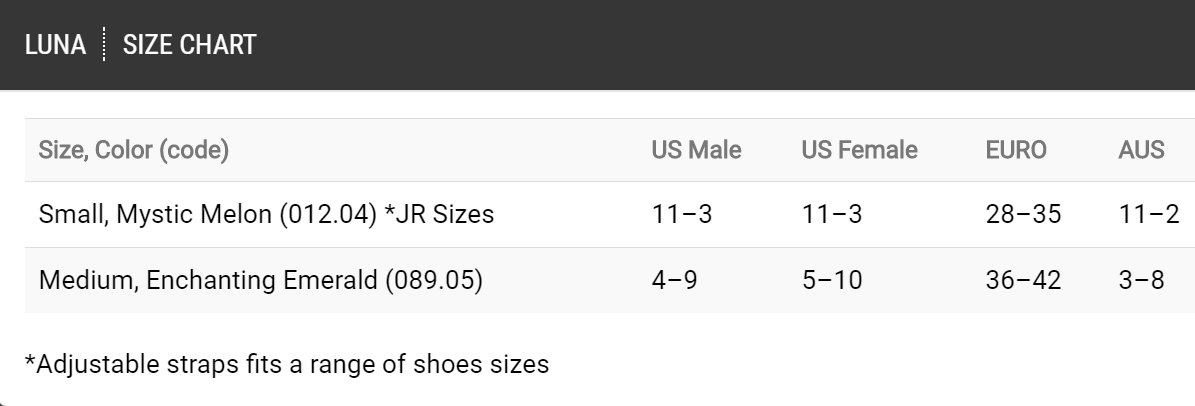Click US Female size 11–3 cell
This screenshot has height=406, width=1195.
click(x=832, y=214)
